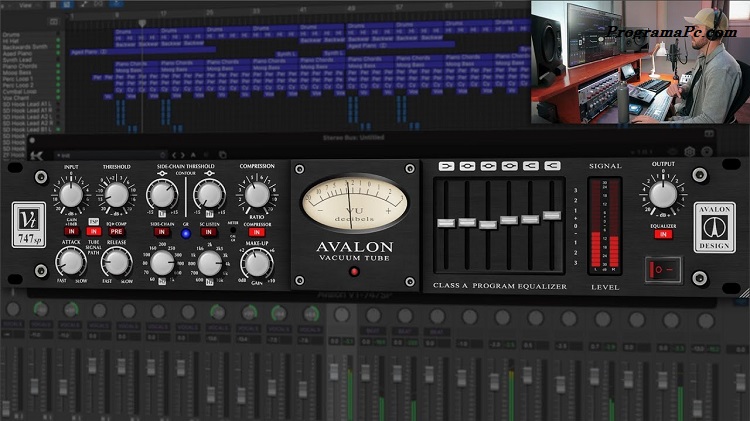Click the Signal Level LED meter
The image size is (750, 421).
tap(605, 226)
